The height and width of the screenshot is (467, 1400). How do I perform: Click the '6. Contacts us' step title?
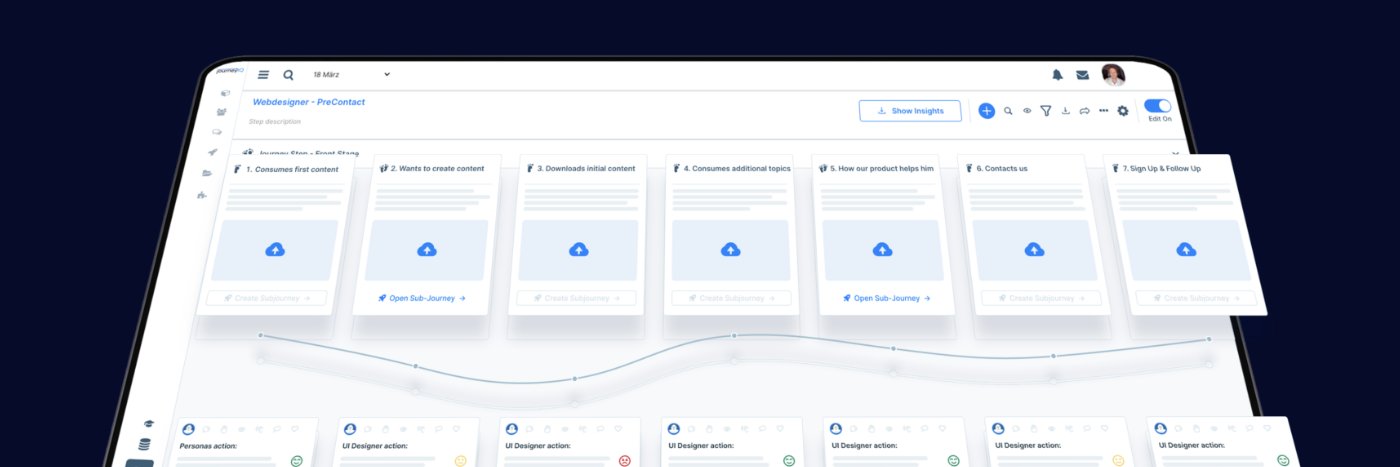coord(1001,168)
